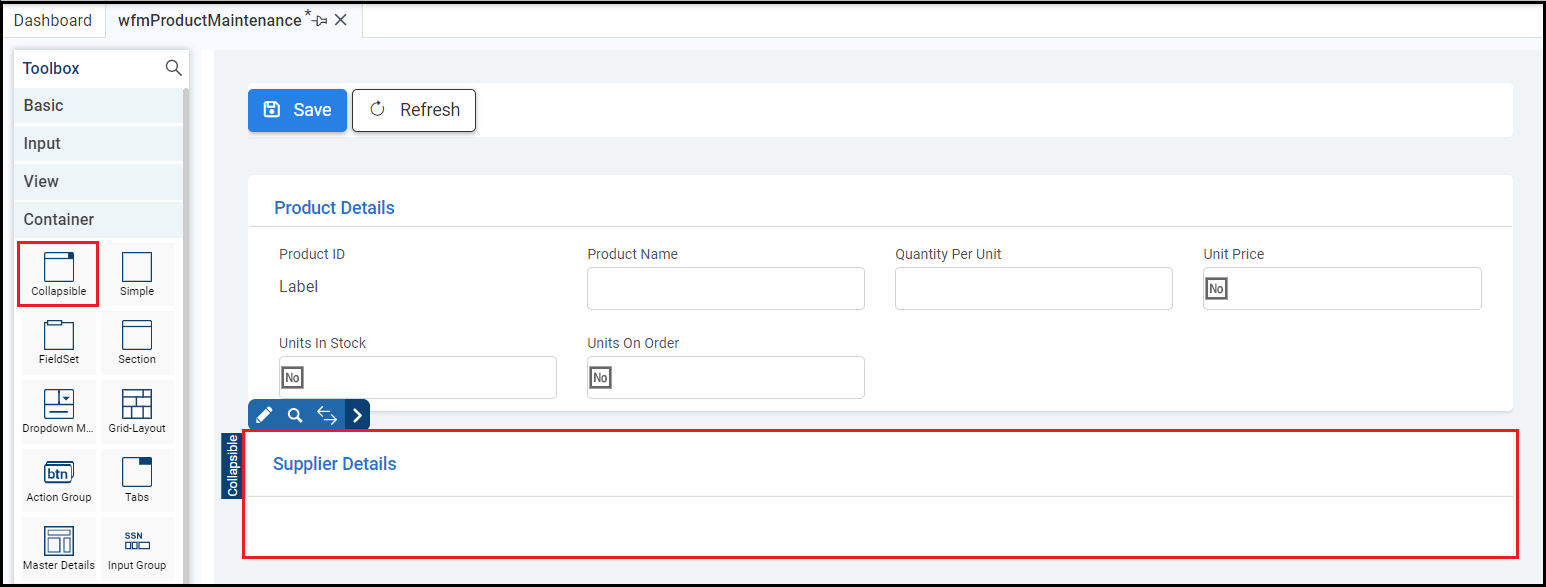Pick the Simple container tool
Screen dimensions: 1546x587
point(137,274)
